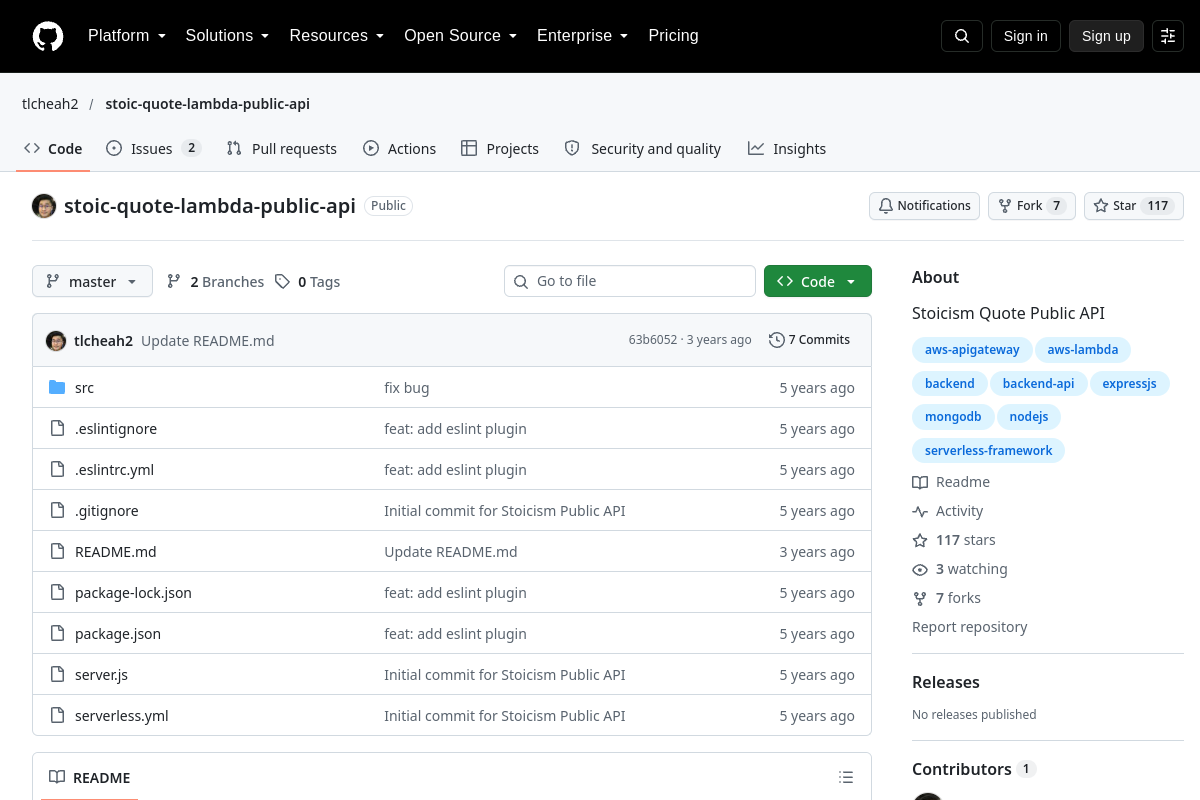Open the Report repository link
Image resolution: width=1200 pixels, height=800 pixels.
pos(970,627)
